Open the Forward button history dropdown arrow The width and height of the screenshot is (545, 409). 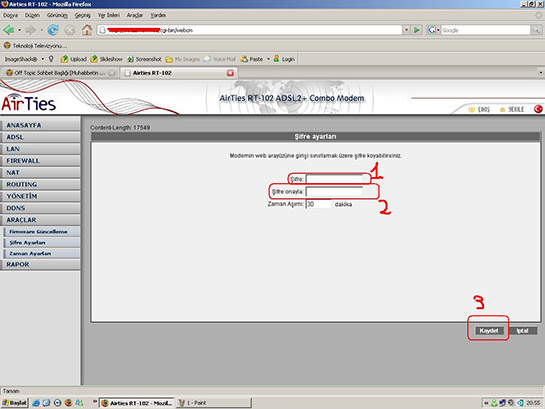tap(41, 30)
